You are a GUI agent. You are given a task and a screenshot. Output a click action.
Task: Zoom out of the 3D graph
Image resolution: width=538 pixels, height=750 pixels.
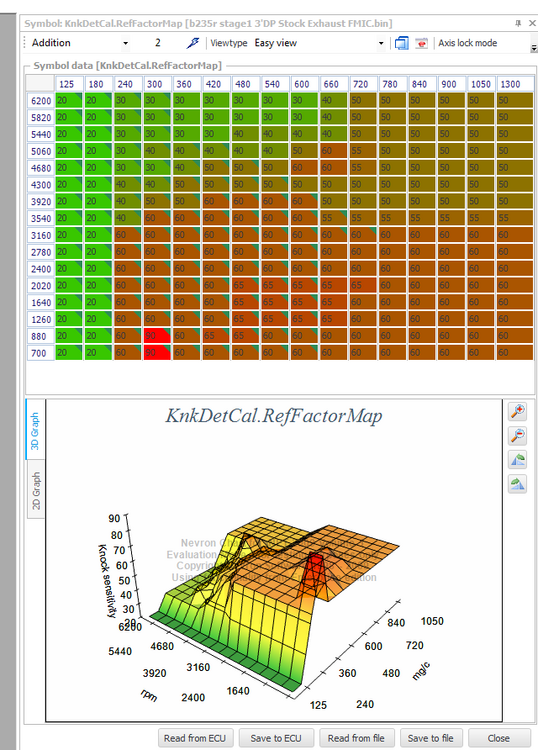coord(517,436)
